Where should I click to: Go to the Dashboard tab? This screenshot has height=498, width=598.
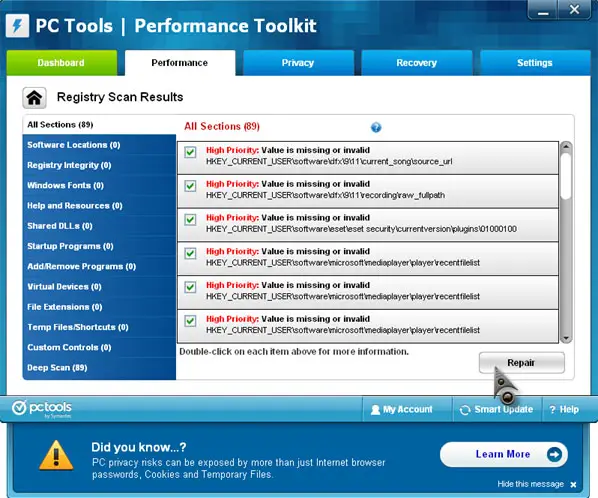pyautogui.click(x=62, y=63)
